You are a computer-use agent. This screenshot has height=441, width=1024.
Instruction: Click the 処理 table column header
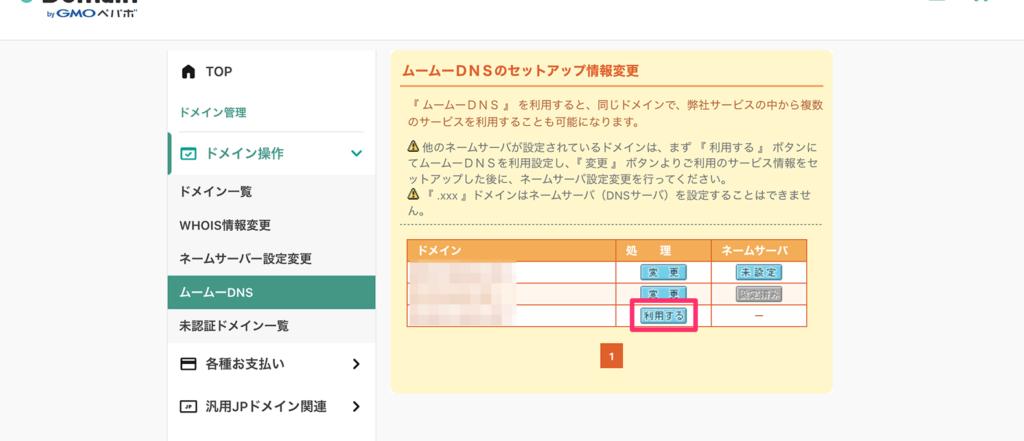pos(663,250)
